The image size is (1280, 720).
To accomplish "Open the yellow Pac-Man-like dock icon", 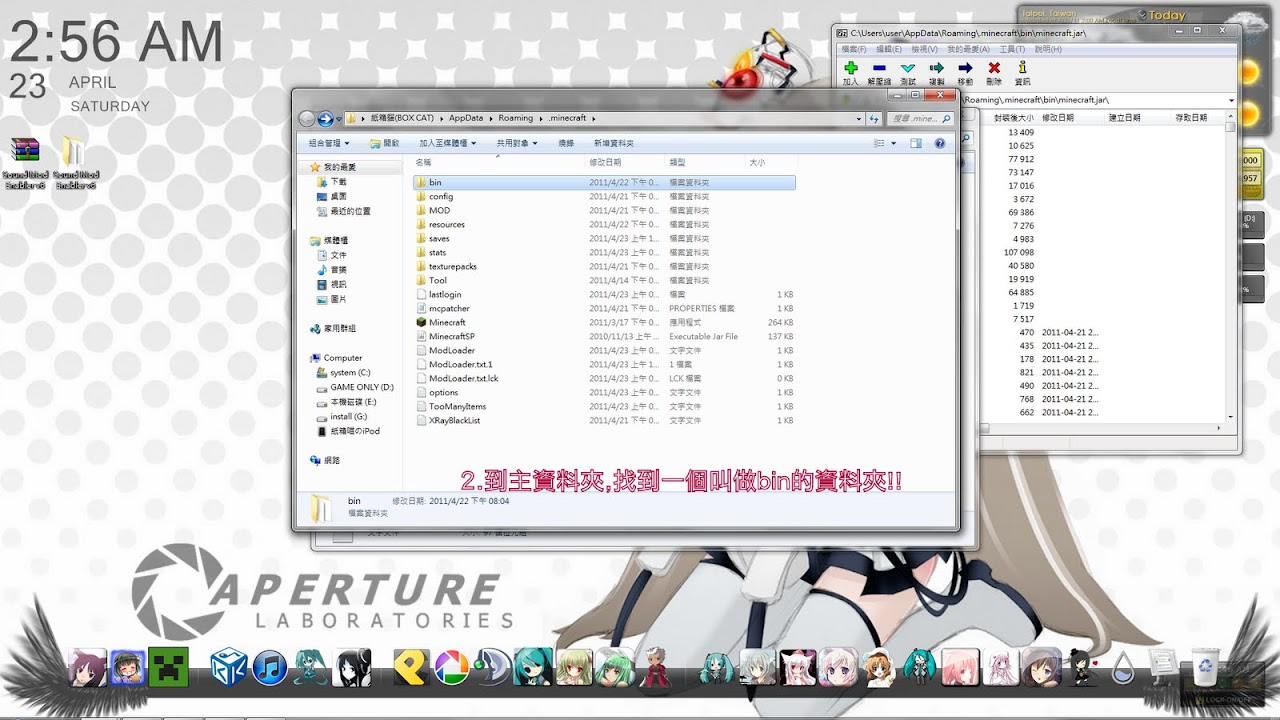I will coord(409,667).
